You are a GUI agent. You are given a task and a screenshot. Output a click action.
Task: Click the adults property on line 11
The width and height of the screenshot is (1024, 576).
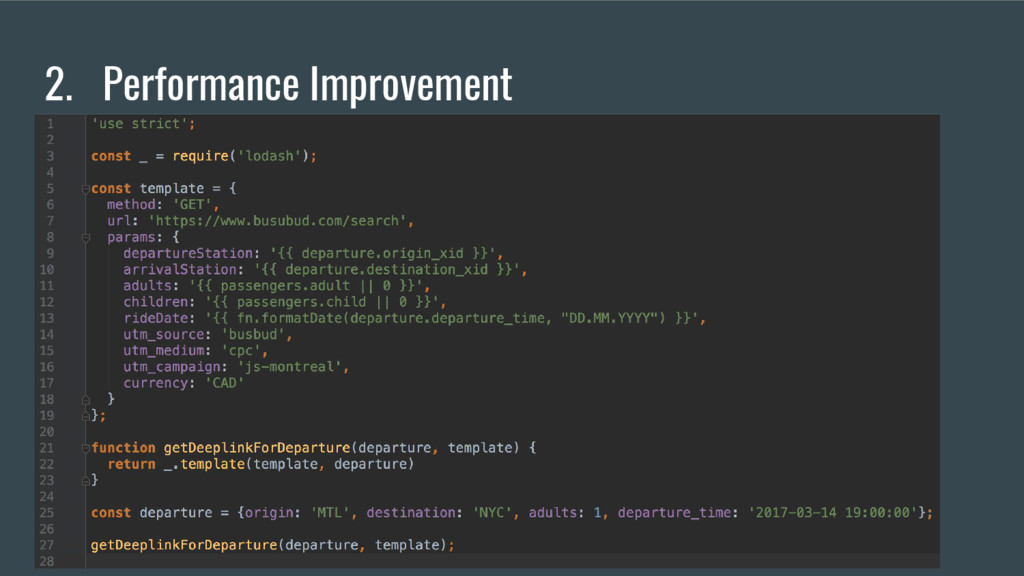tap(276, 286)
